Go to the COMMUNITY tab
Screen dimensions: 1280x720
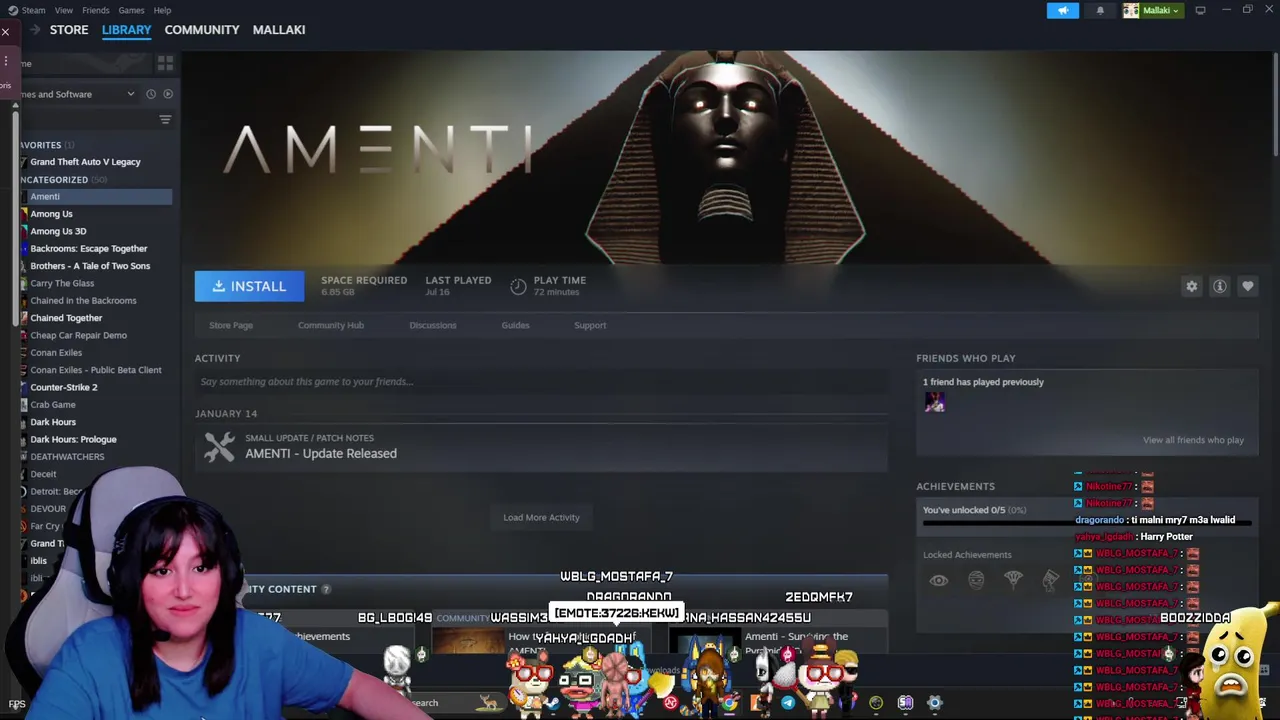tap(202, 30)
